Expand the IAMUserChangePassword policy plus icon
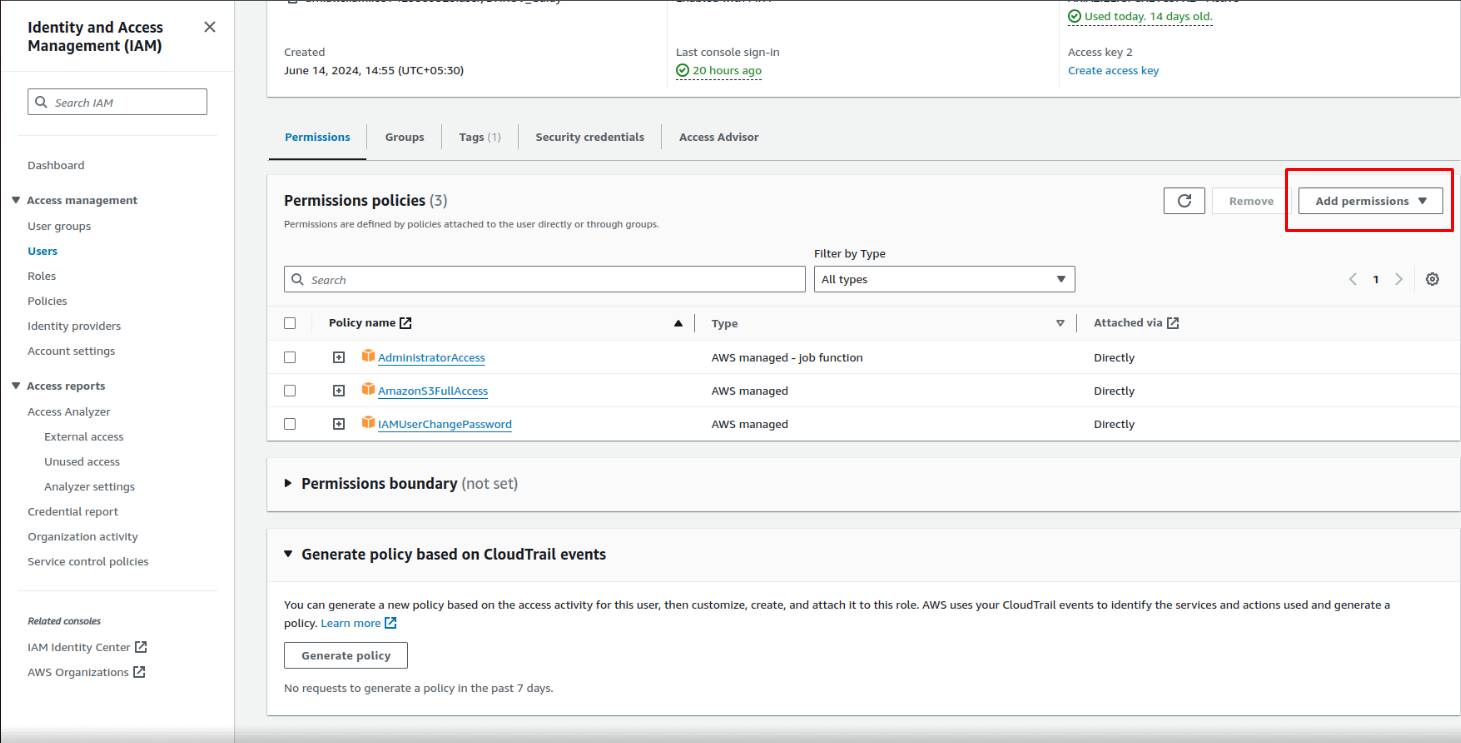The image size is (1461, 743). 339,424
